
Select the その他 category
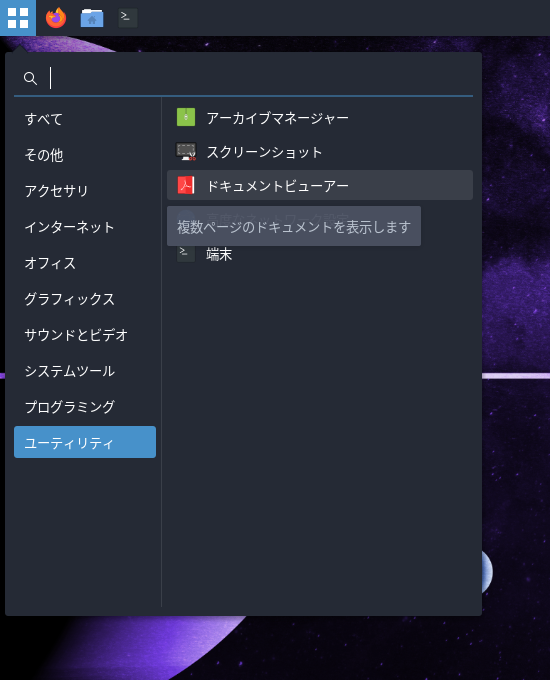pyautogui.click(x=85, y=155)
